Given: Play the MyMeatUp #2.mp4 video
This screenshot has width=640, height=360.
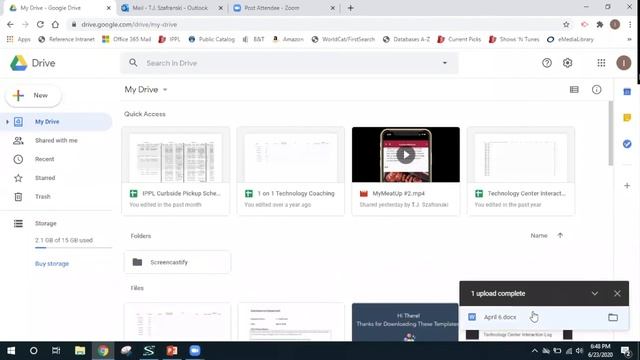Looking at the screenshot, I should (x=406, y=155).
